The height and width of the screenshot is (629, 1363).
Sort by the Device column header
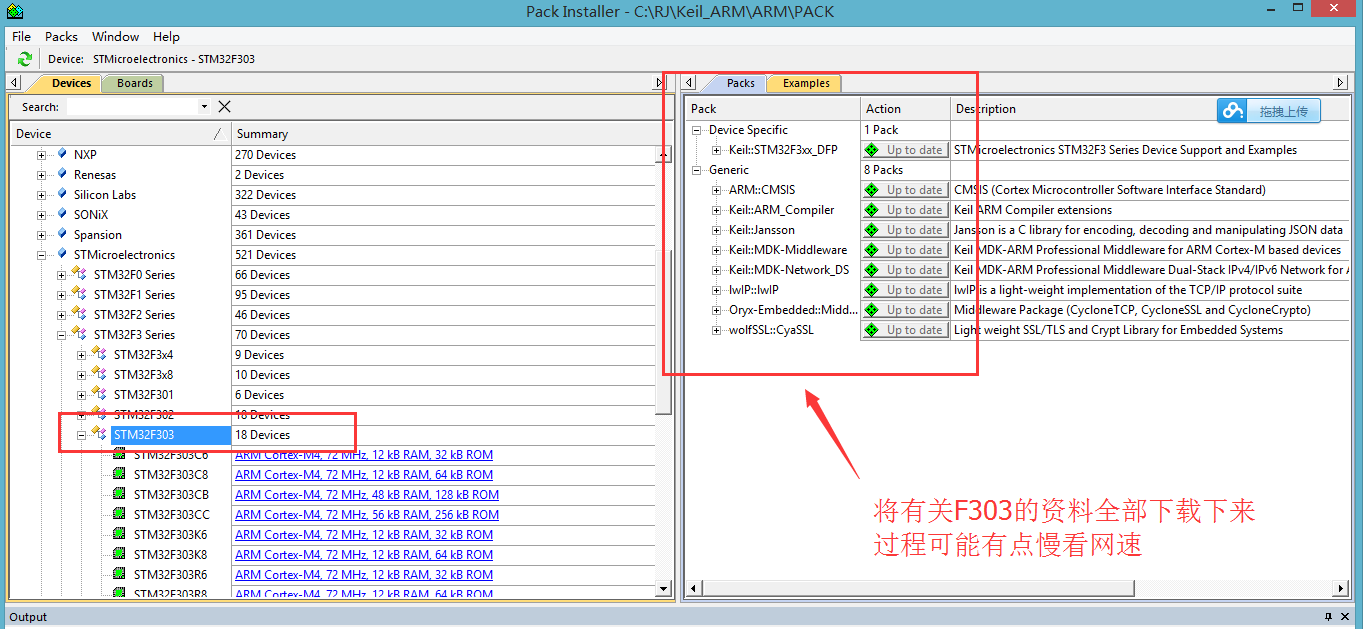[120, 133]
